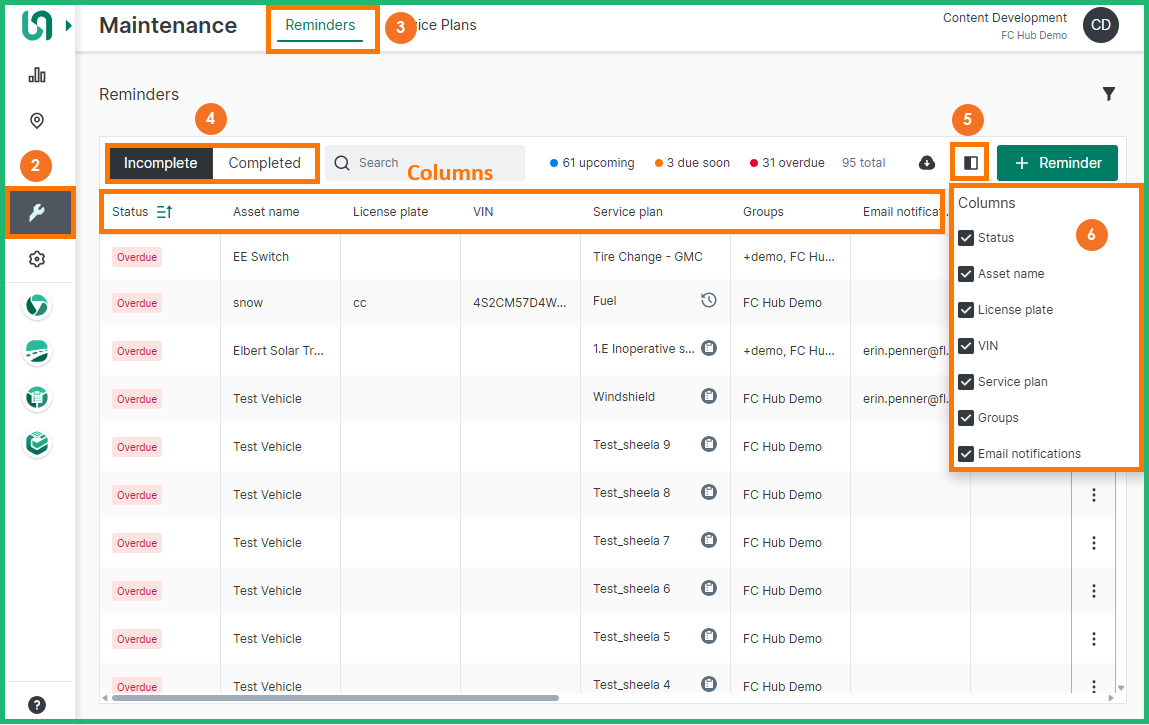Click the add Reminder button
This screenshot has width=1149, height=725.
(x=1057, y=163)
